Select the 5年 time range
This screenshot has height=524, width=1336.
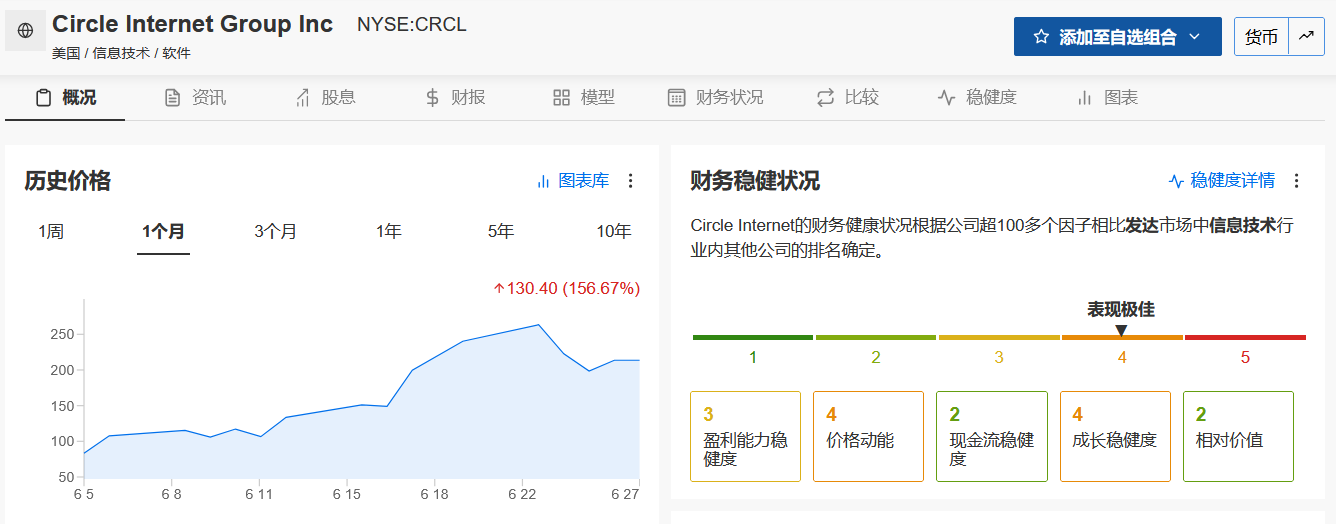[x=500, y=232]
